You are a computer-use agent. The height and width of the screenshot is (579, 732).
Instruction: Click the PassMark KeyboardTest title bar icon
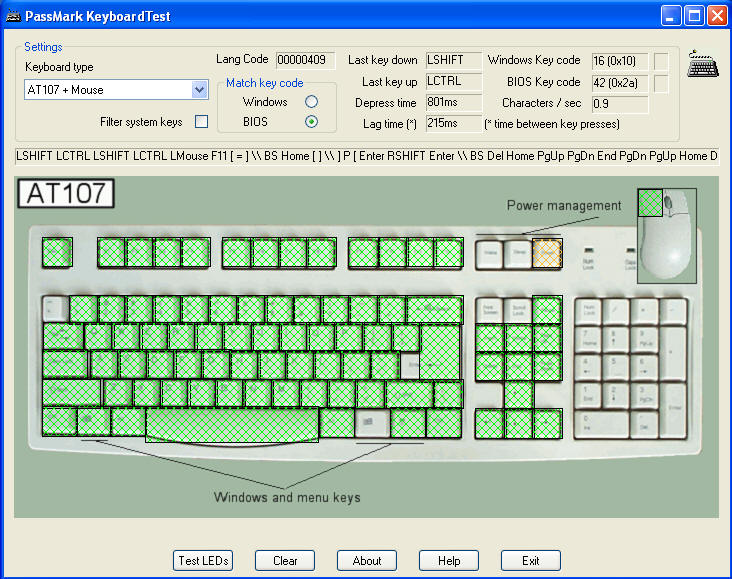[x=13, y=16]
